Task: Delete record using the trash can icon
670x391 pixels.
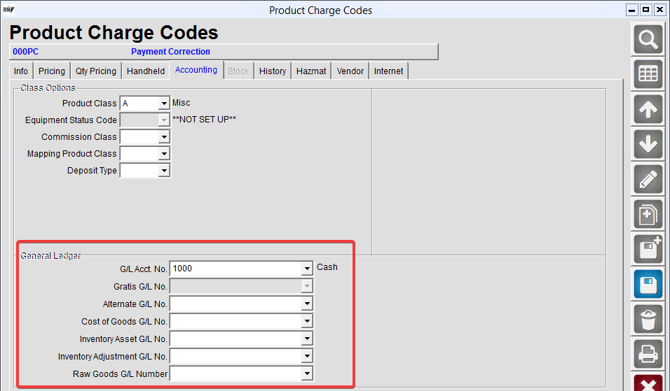Action: click(648, 319)
